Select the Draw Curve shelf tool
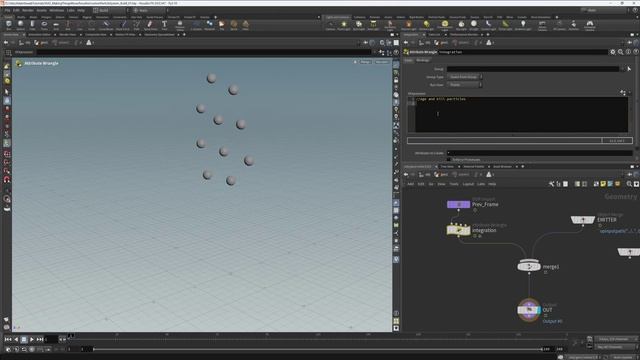 (122, 25)
